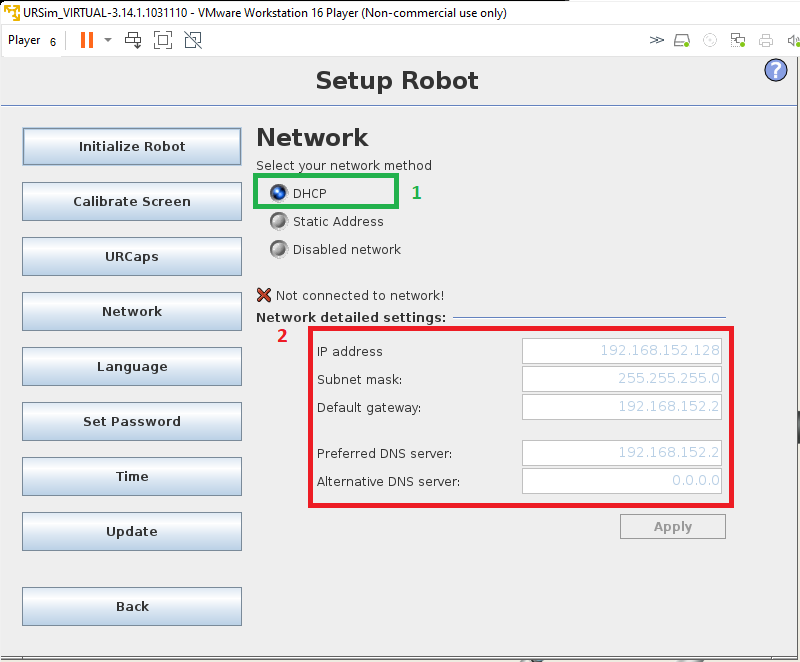The width and height of the screenshot is (800, 662).
Task: Click the network adapter device icon
Action: click(738, 40)
